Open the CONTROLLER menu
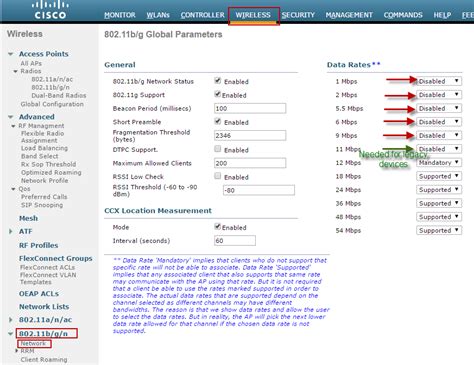Viewport: 474px width, 365px height. click(203, 15)
